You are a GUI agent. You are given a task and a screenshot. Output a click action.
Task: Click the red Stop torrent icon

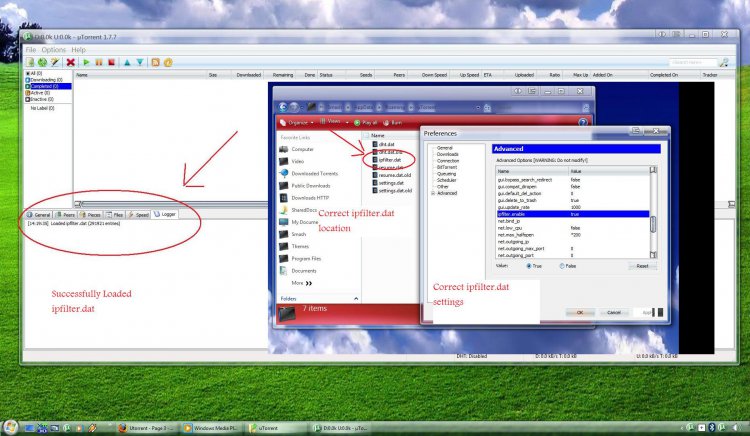point(111,62)
